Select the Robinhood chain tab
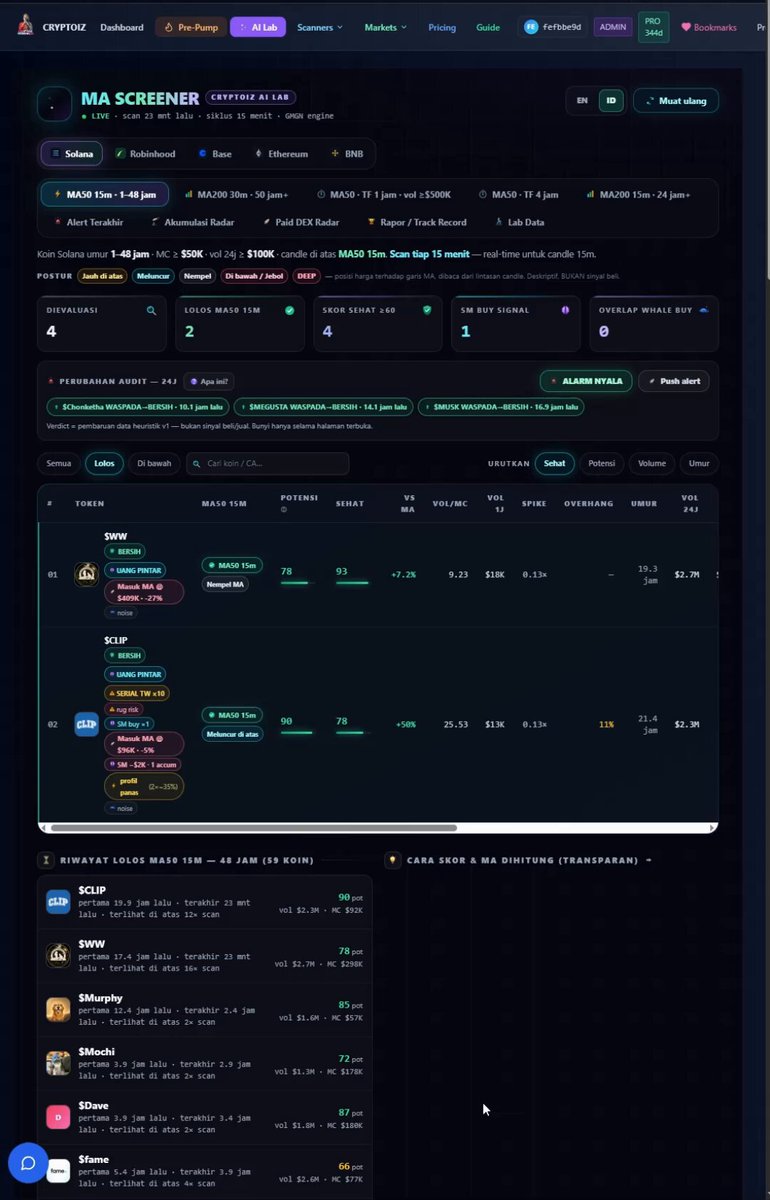The height and width of the screenshot is (1200, 770). [145, 154]
